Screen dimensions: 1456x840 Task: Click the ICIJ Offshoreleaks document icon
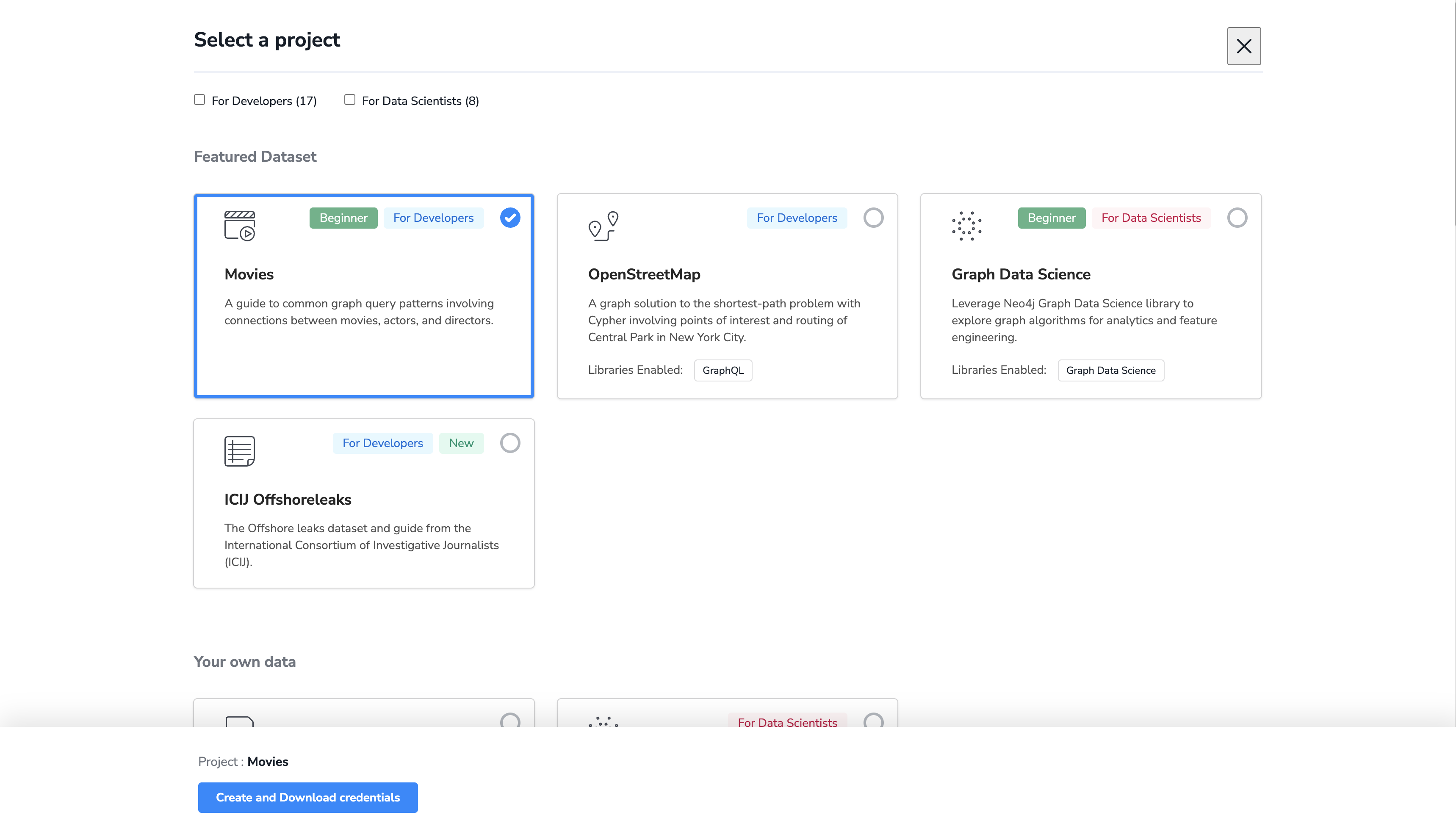point(240,451)
